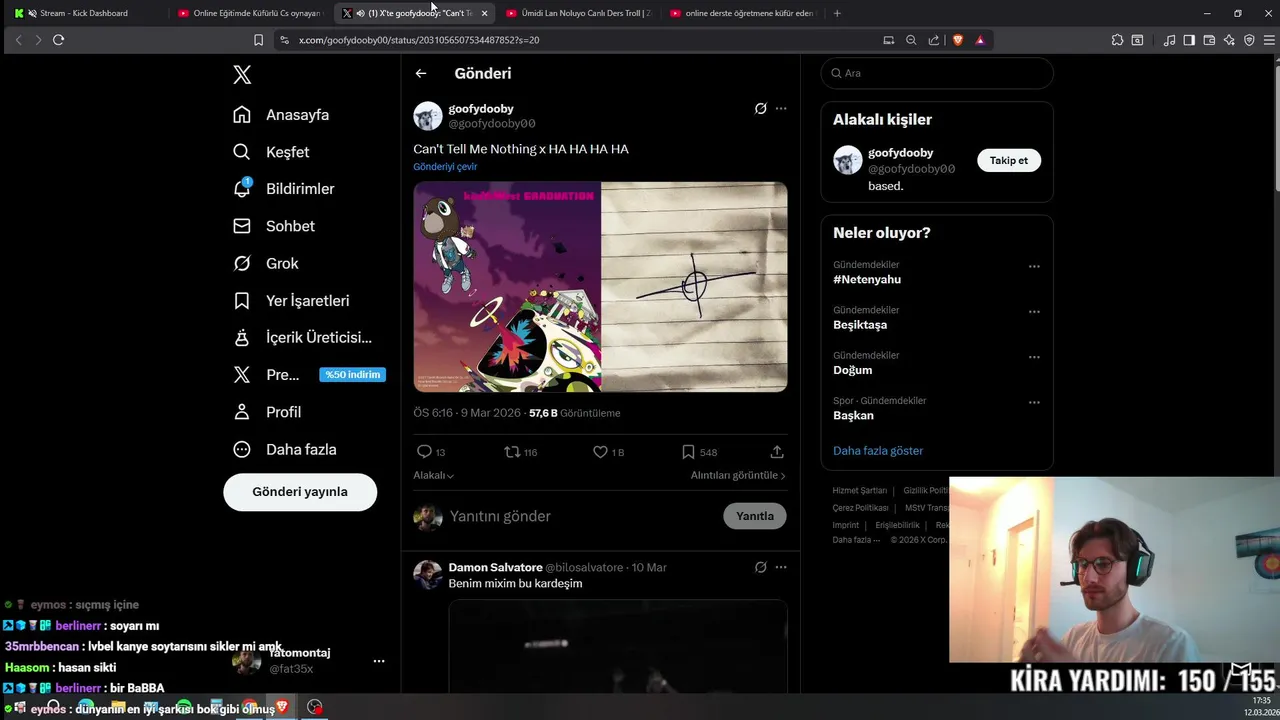Open more options for #Netenyahu trend
Image resolution: width=1280 pixels, height=720 pixels.
click(x=1034, y=266)
